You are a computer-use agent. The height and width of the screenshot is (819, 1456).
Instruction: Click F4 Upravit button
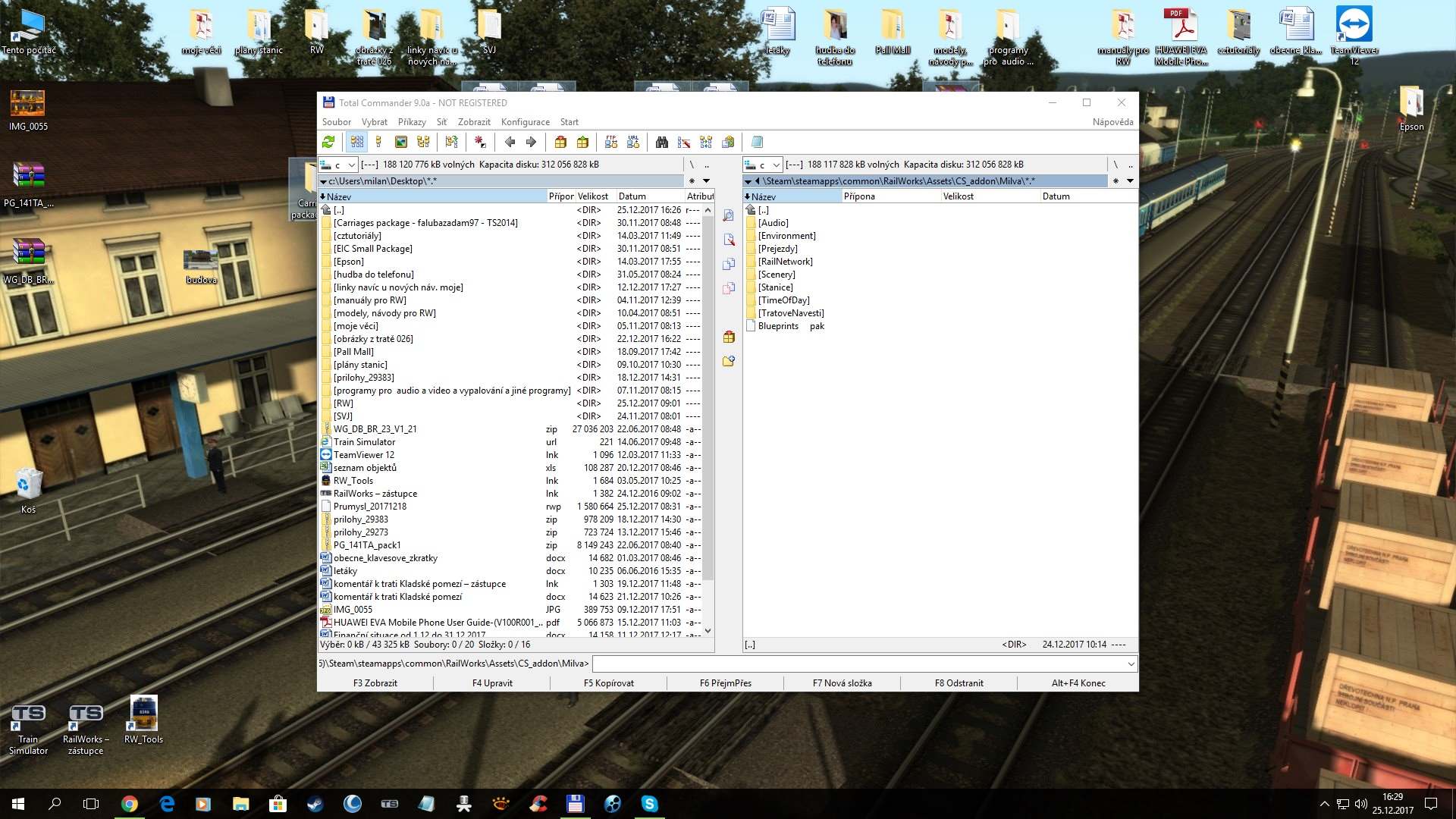click(x=492, y=683)
